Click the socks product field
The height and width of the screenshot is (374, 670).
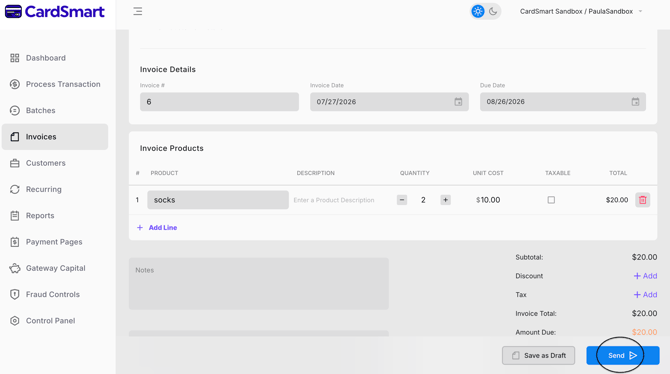218,200
